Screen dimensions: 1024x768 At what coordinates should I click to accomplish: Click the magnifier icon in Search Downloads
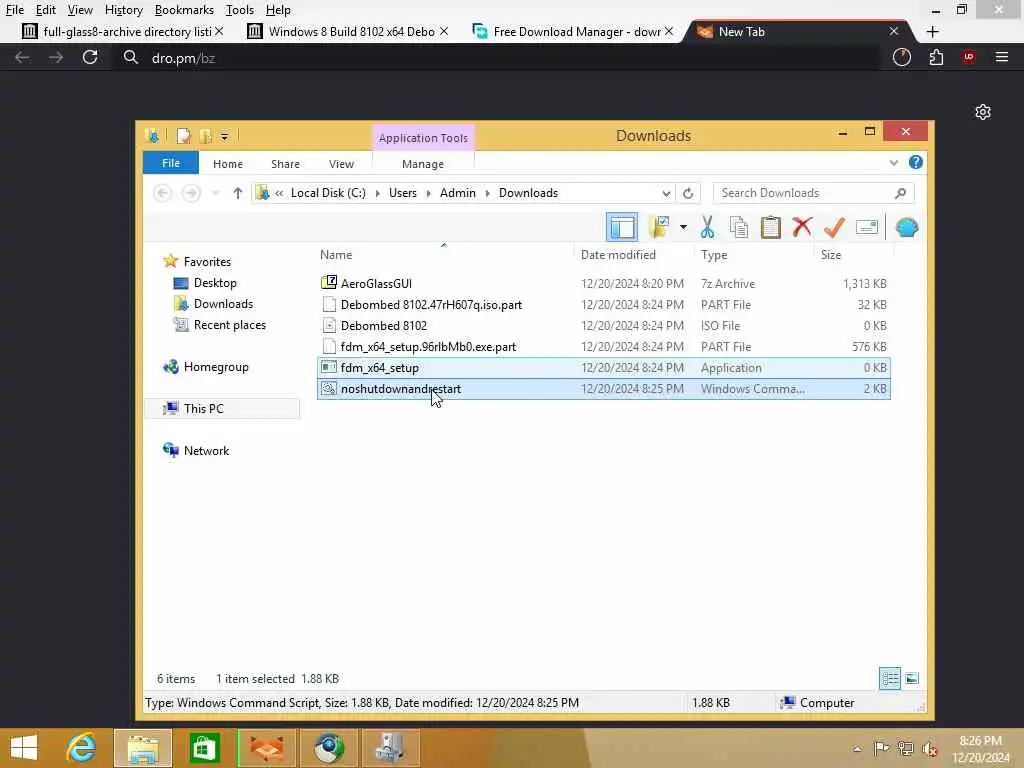[901, 193]
